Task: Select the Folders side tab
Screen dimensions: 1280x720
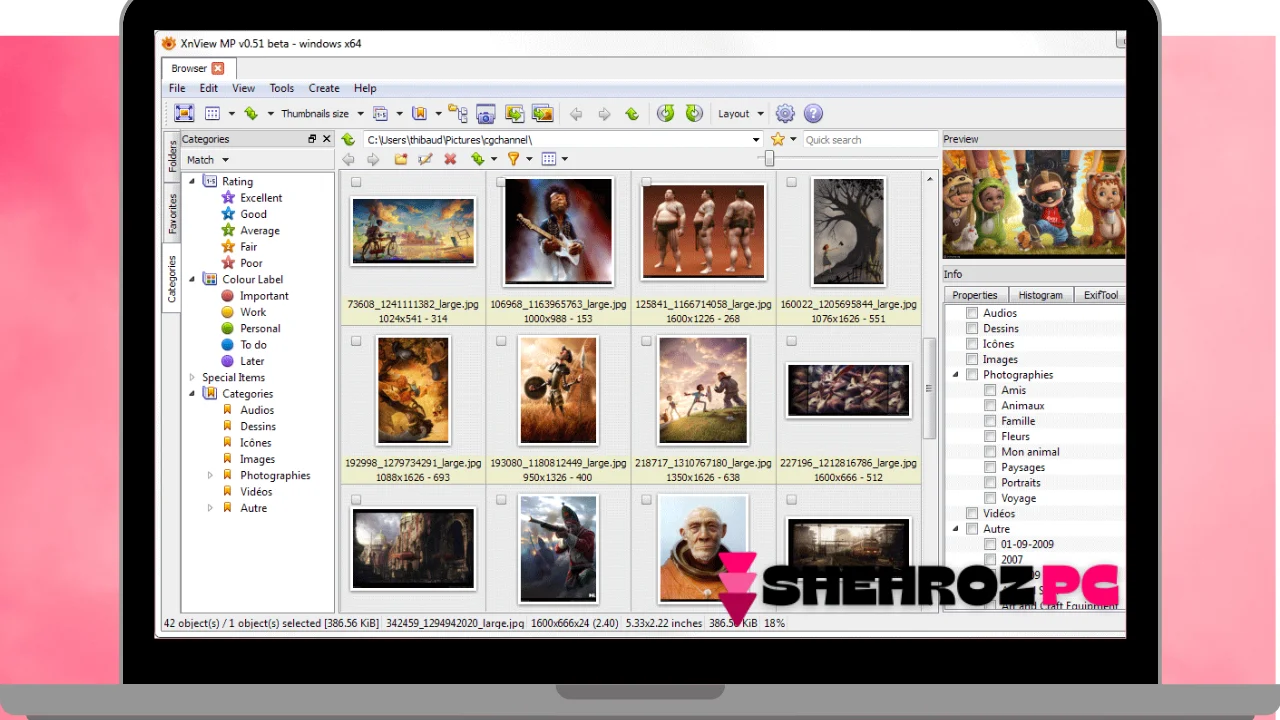Action: [x=172, y=156]
